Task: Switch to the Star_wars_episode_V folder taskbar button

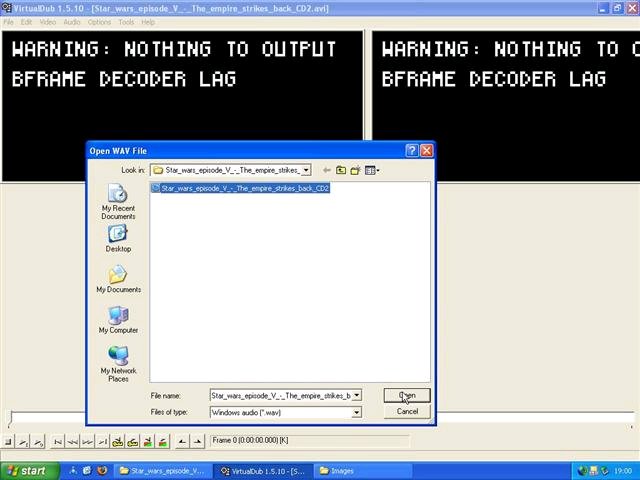Action: 162,471
